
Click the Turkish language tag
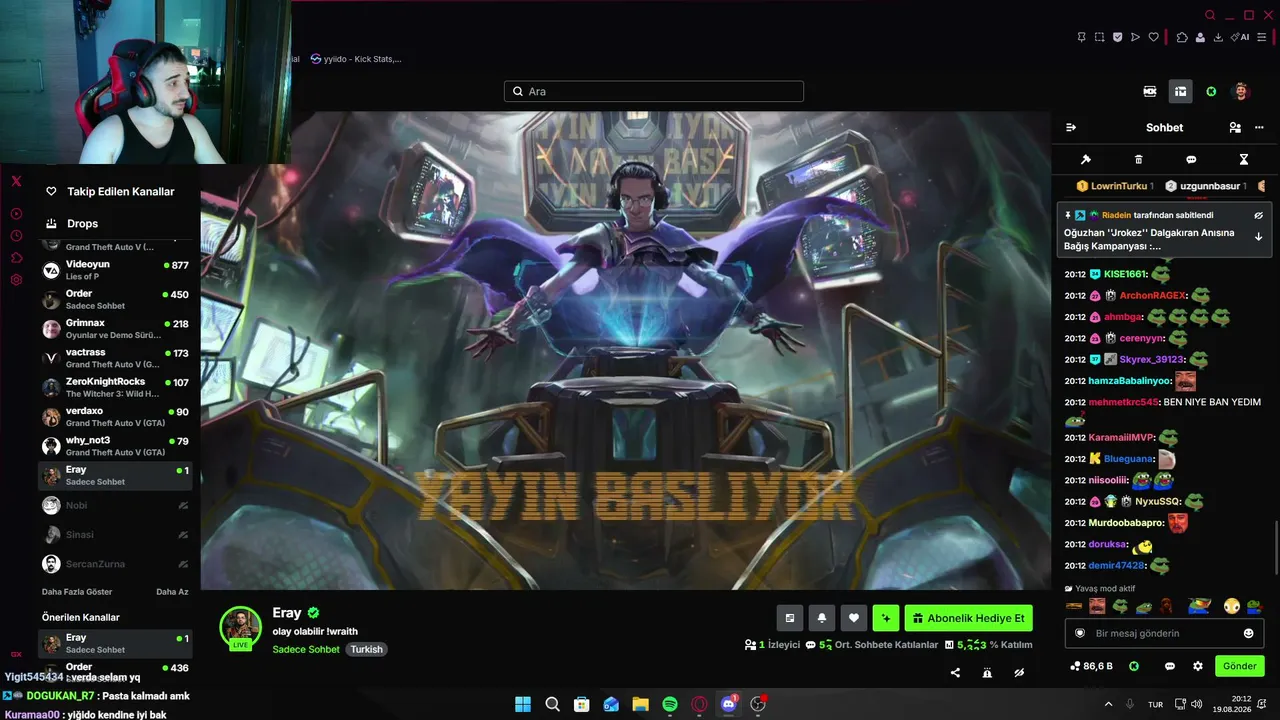(366, 649)
